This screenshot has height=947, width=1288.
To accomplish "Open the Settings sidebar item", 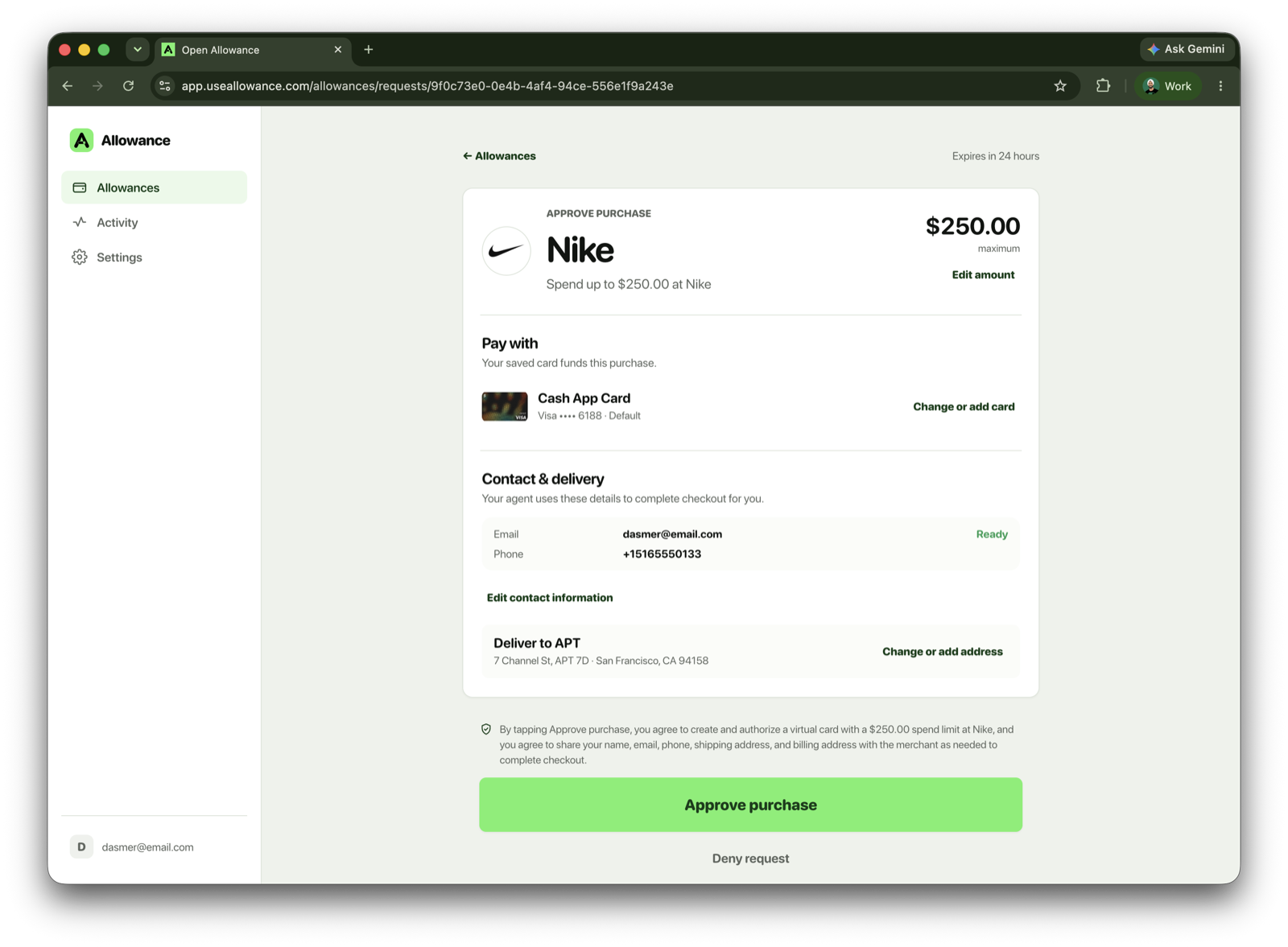I will (154, 257).
